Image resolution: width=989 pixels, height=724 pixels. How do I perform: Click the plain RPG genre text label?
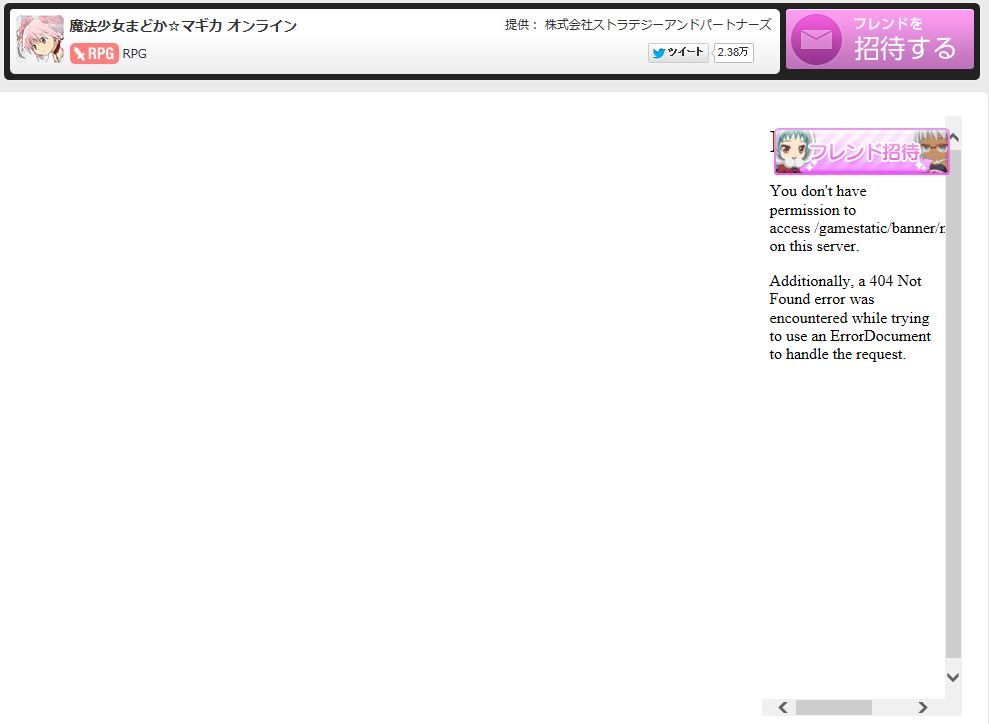pyautogui.click(x=134, y=54)
